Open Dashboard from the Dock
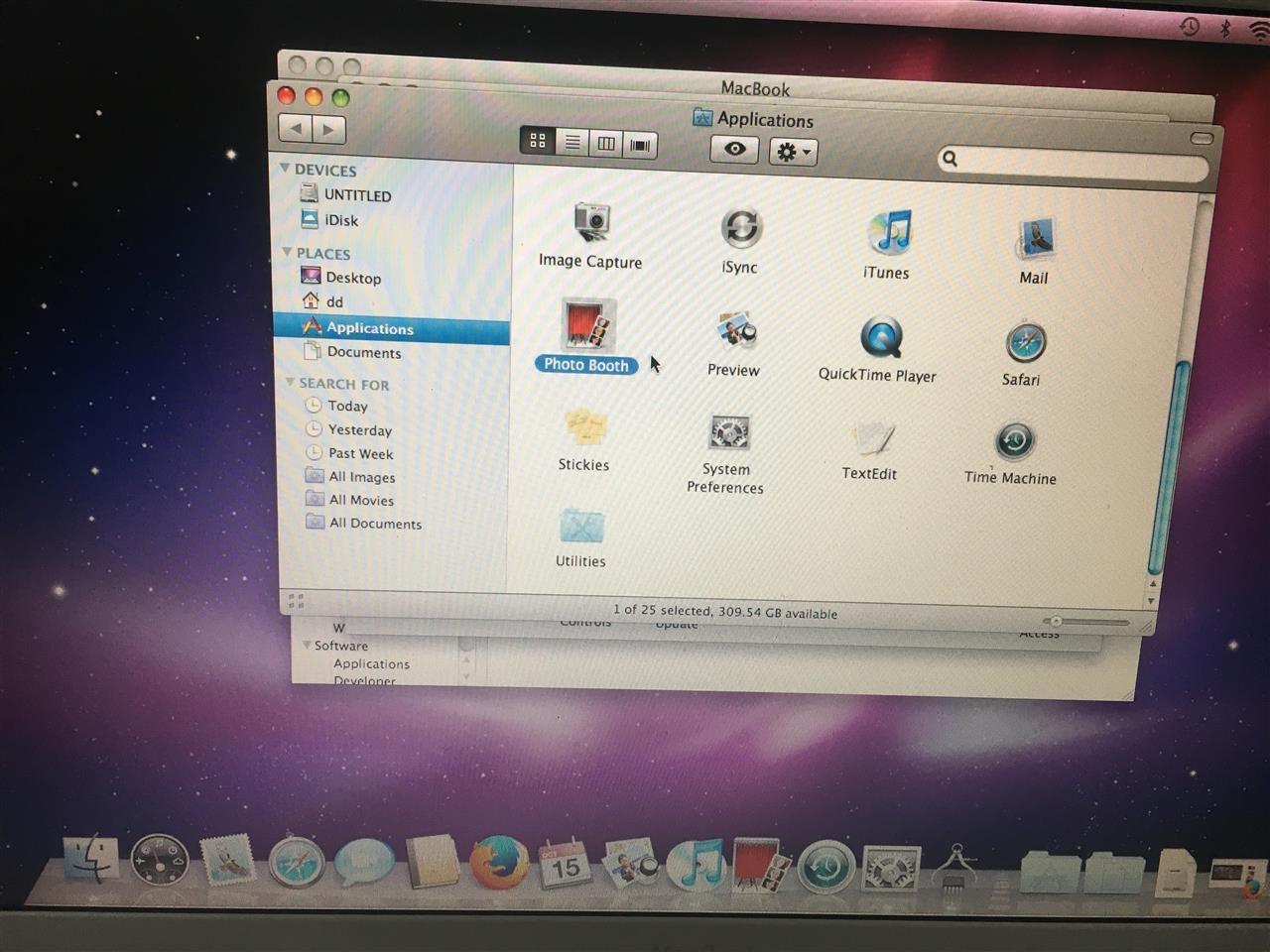 click(159, 859)
